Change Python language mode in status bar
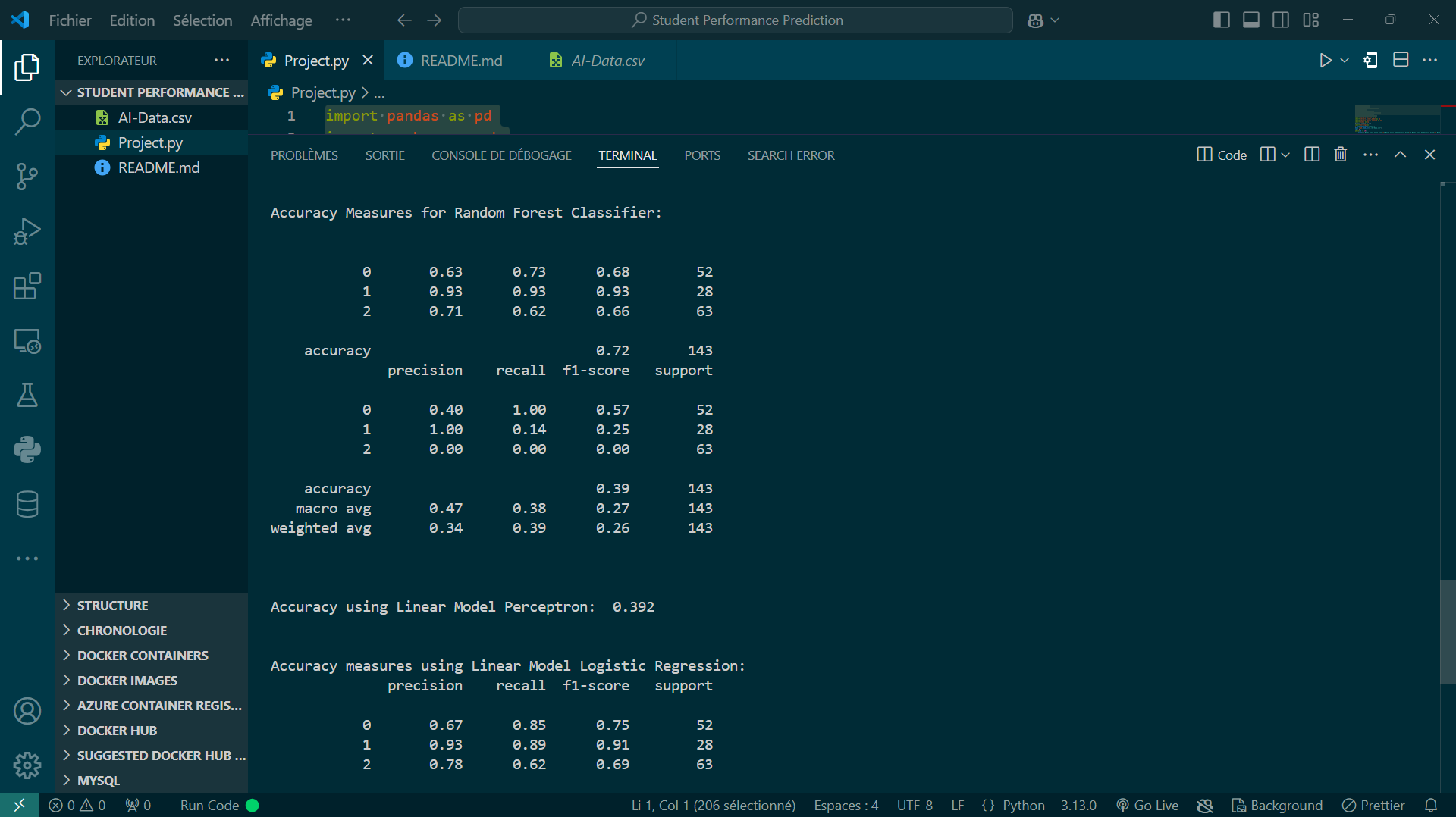This screenshot has width=1456, height=817. point(1024,806)
